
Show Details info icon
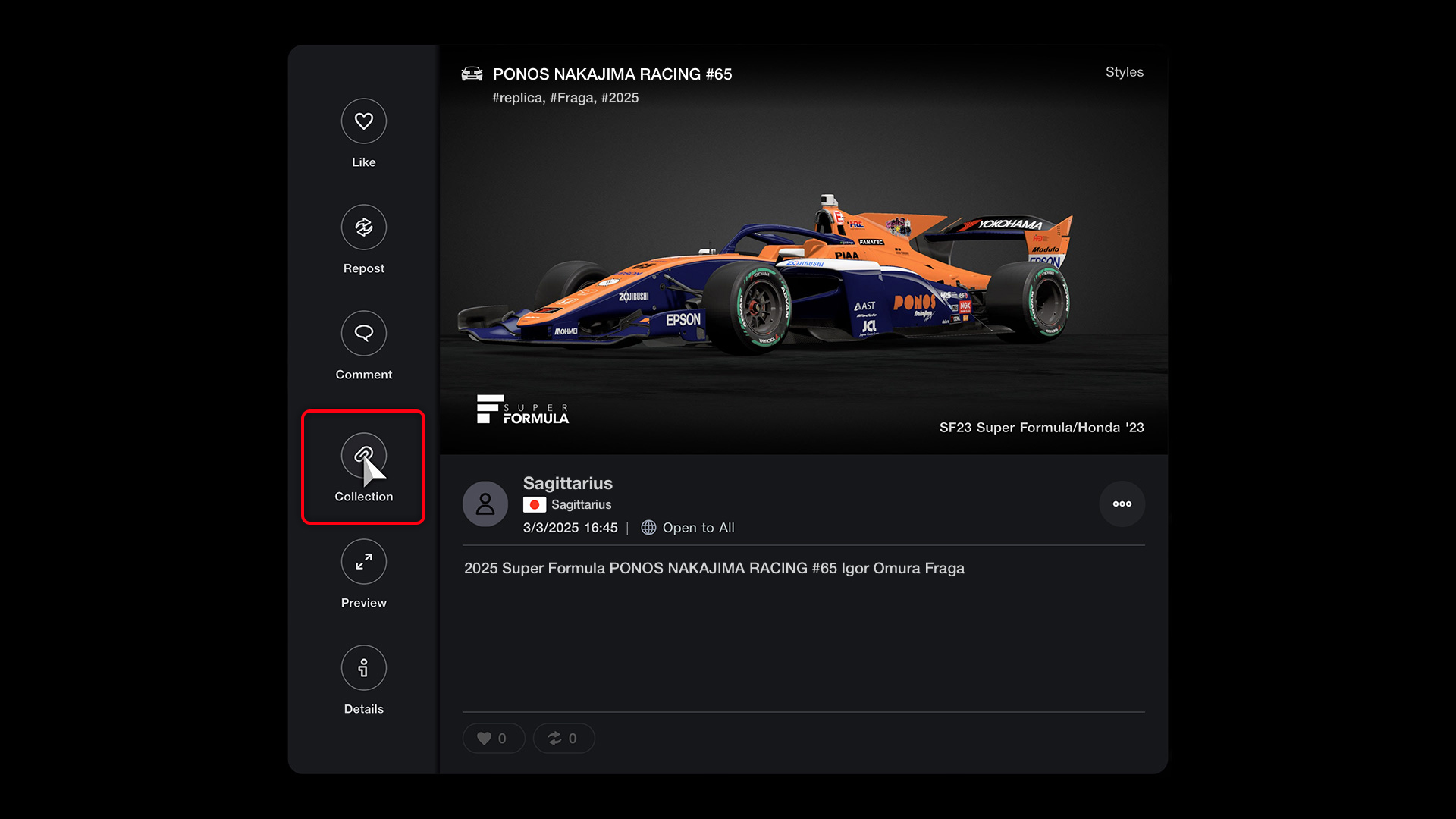click(x=363, y=668)
